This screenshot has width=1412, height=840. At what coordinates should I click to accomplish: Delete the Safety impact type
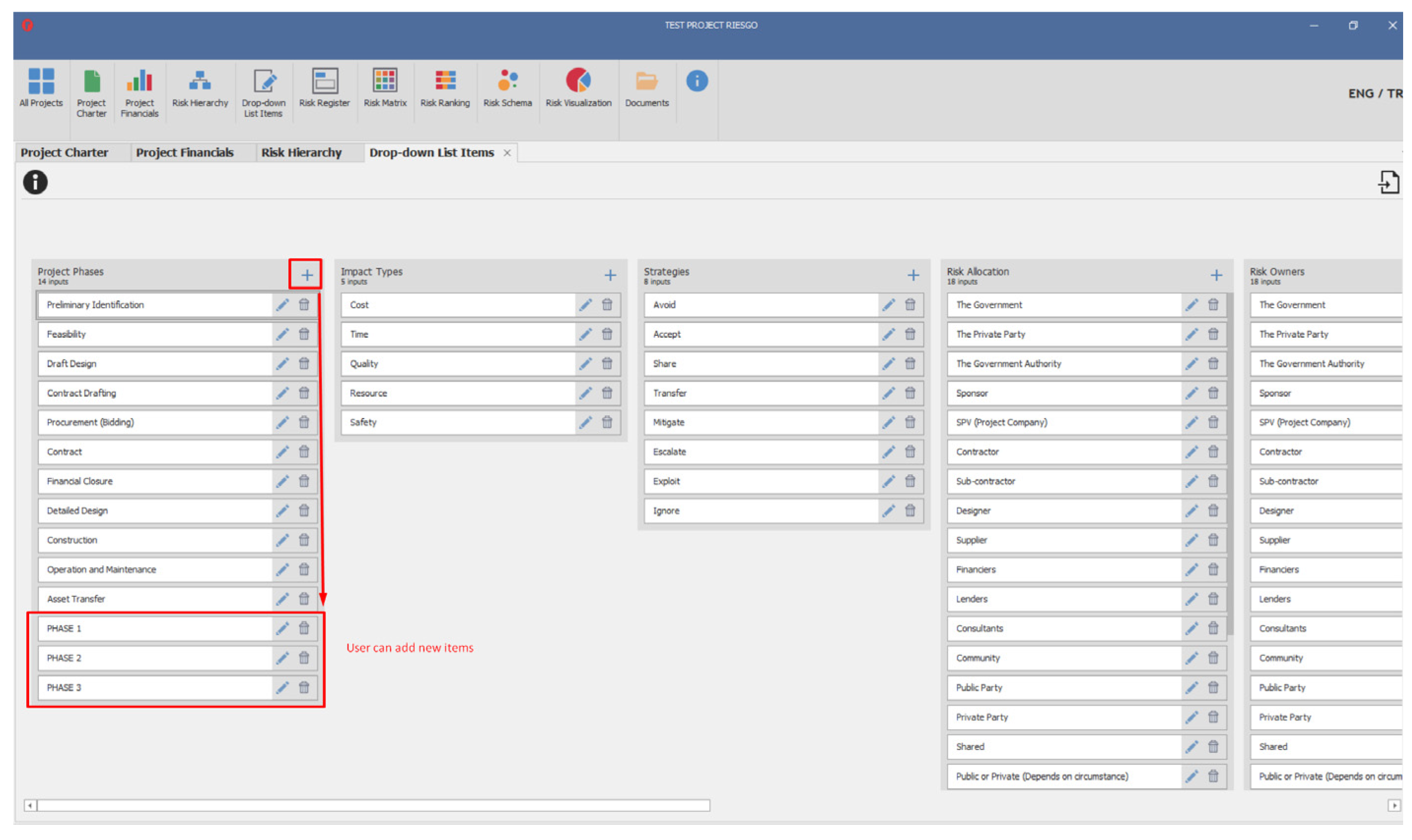[x=606, y=422]
